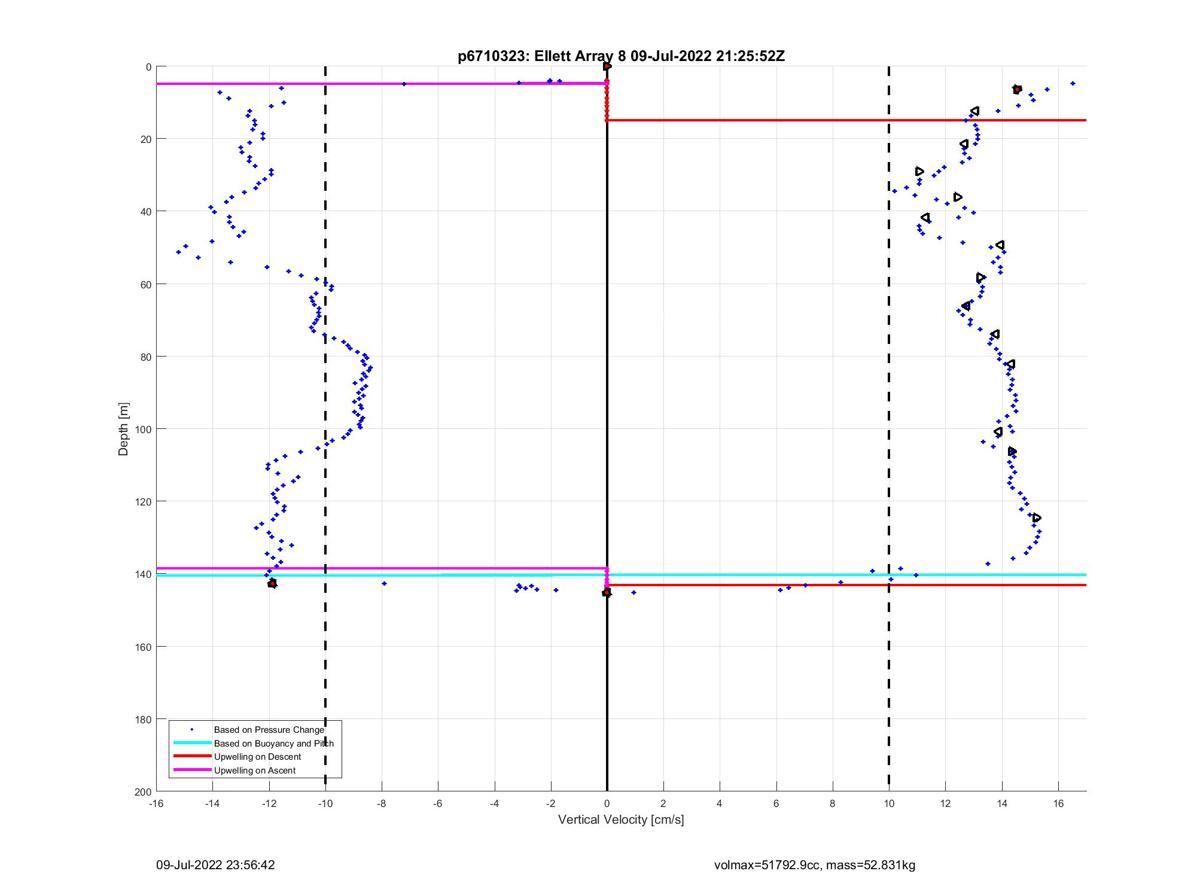Viewport: 1200px width, 889px height.
Task: Click the magenta line sample in the legend
Action: pos(191,770)
